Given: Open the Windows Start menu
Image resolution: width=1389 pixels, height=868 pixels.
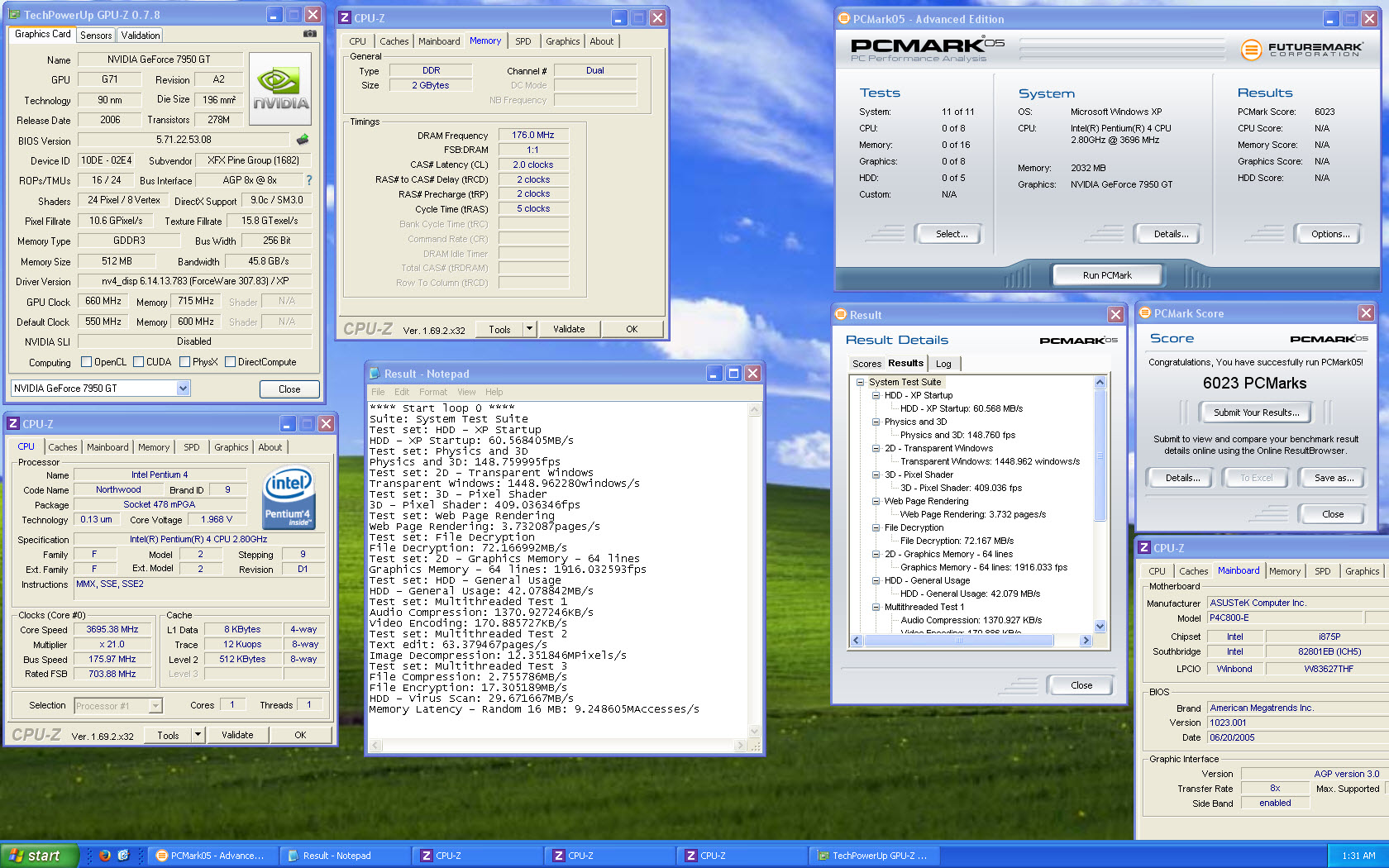Looking at the screenshot, I should [39, 856].
